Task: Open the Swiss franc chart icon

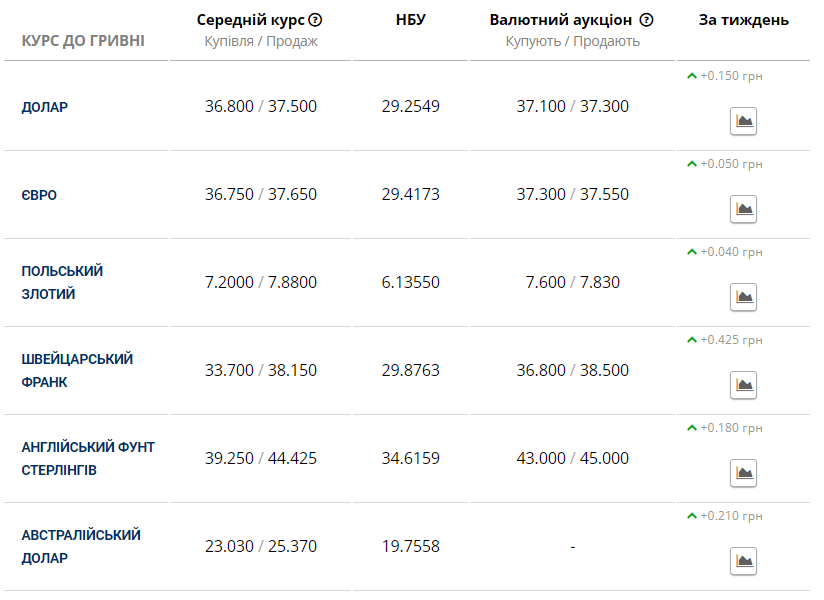Action: point(743,385)
